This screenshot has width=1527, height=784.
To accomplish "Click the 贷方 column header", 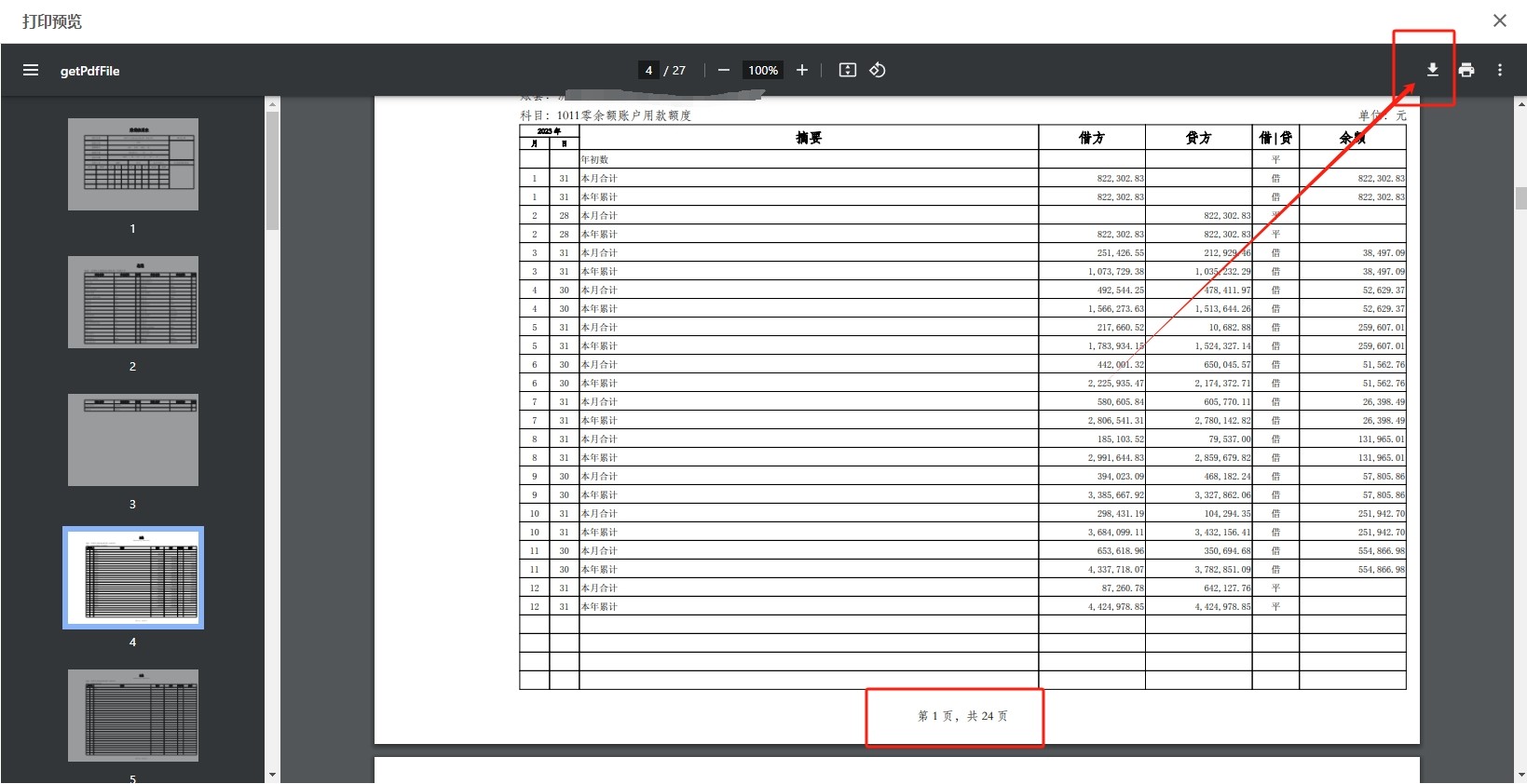I will [x=1198, y=138].
